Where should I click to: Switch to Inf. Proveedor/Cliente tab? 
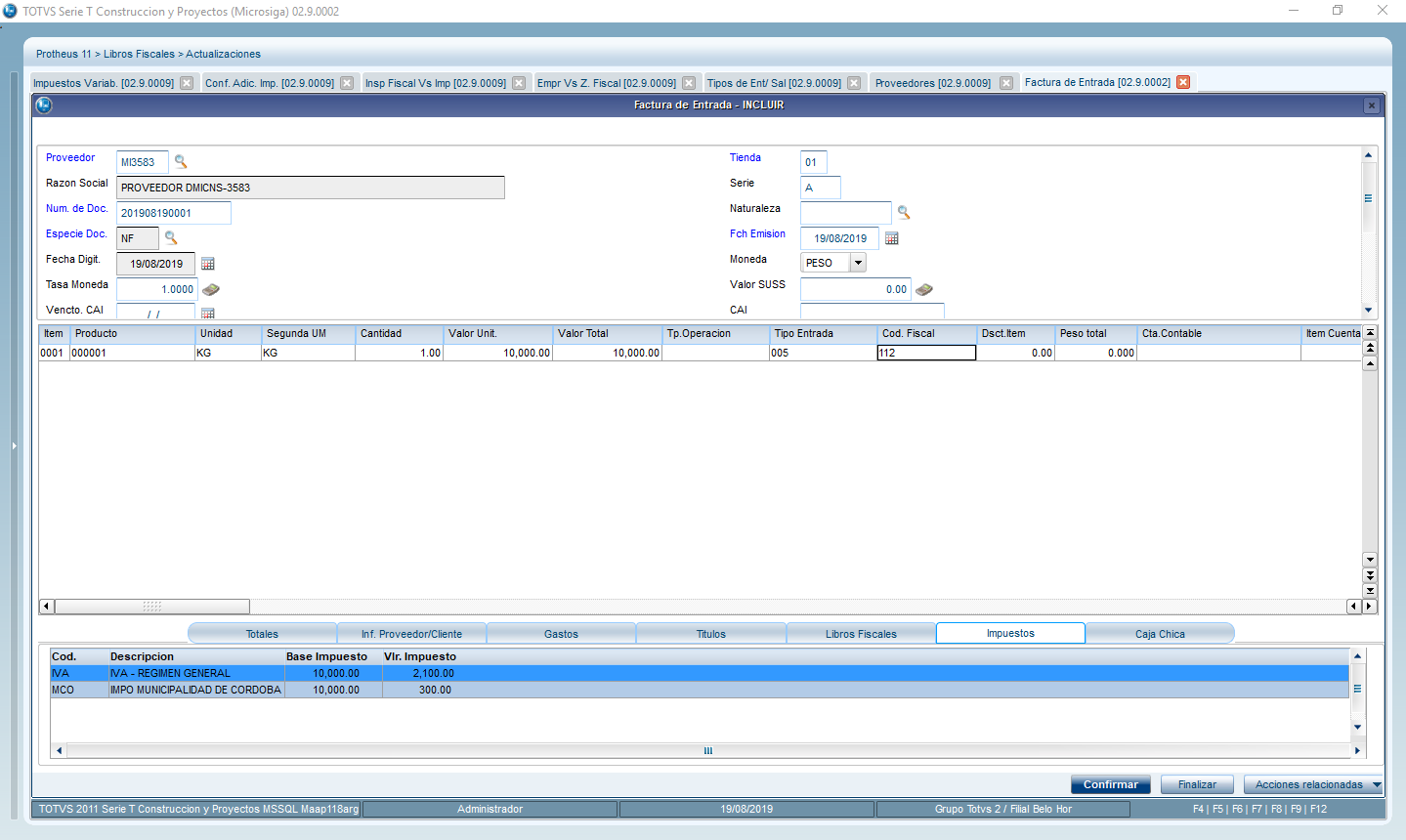coord(411,634)
